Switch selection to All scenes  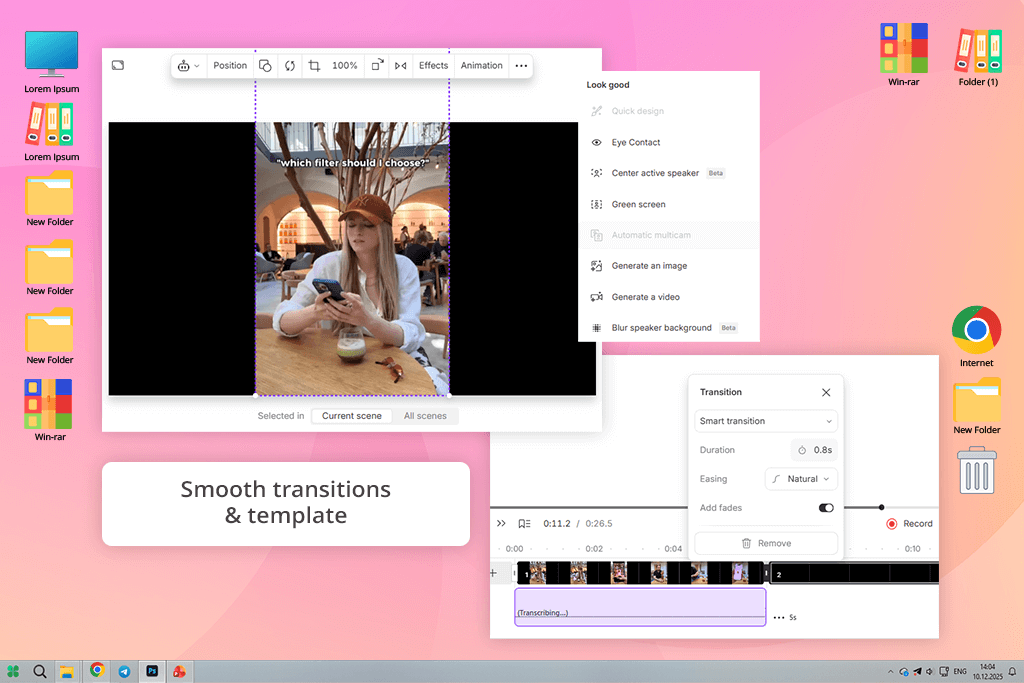point(425,416)
